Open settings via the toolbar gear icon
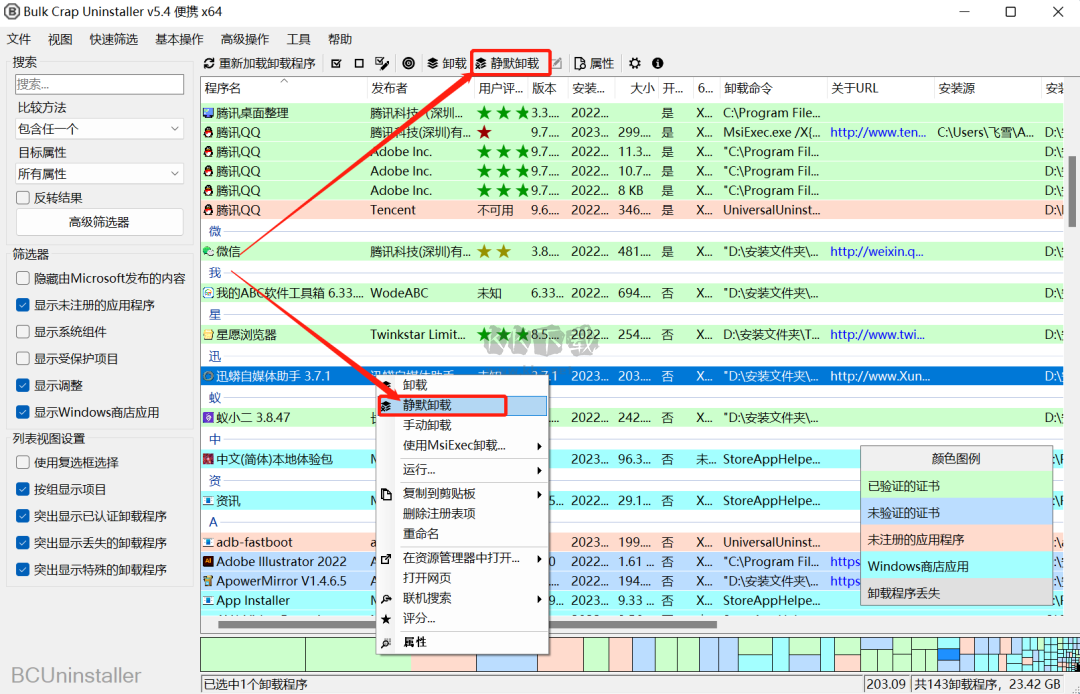 (x=635, y=63)
